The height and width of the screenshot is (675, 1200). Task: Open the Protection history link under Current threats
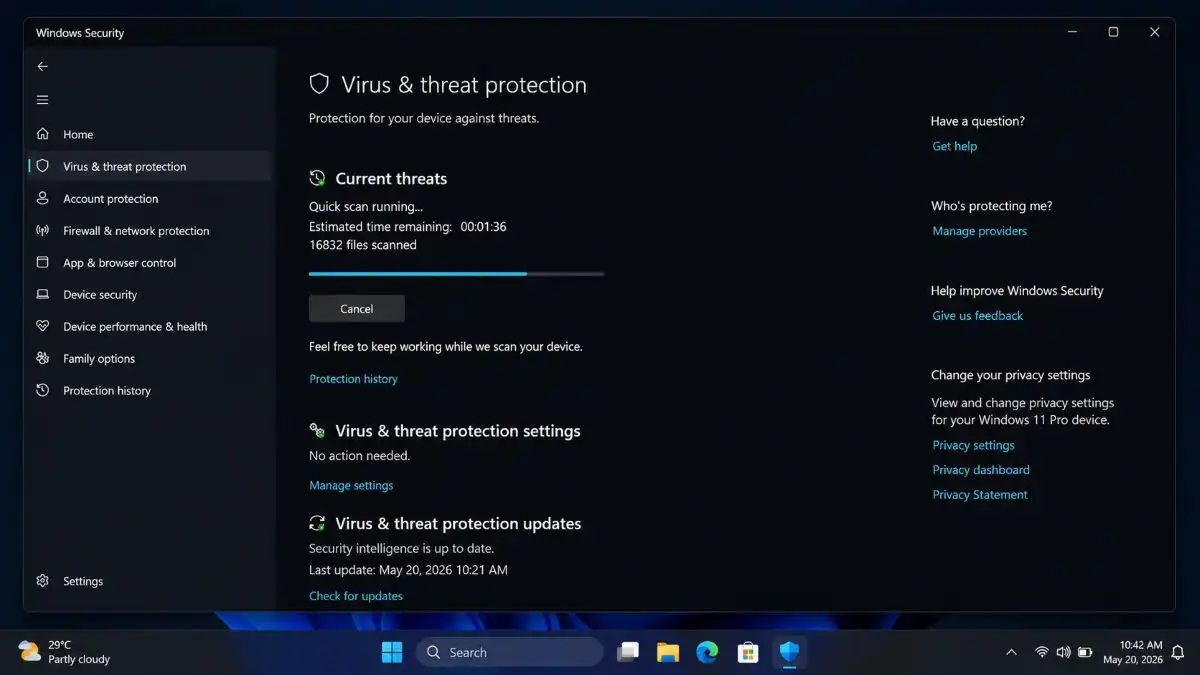tap(353, 379)
